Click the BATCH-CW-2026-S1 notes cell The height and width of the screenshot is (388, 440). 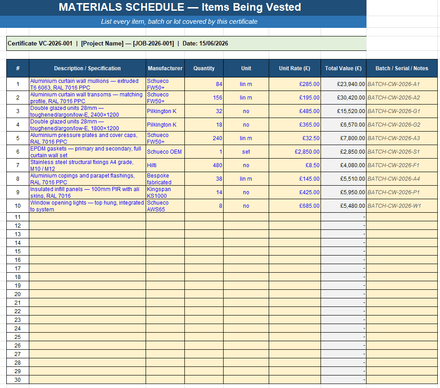click(x=402, y=152)
